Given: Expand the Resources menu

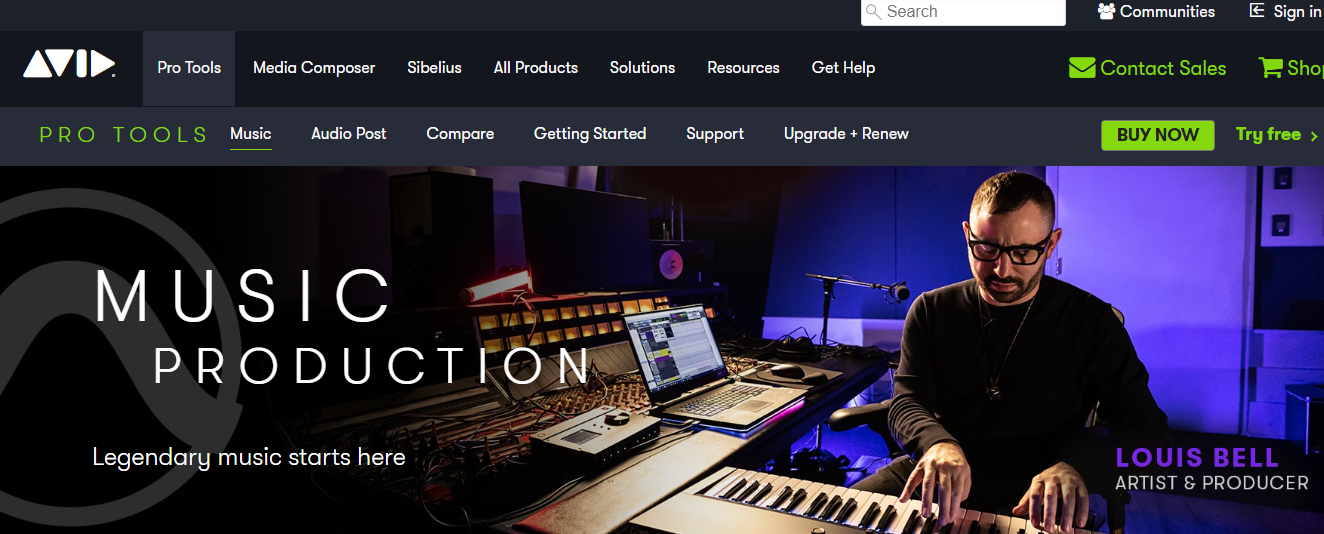Looking at the screenshot, I should pyautogui.click(x=743, y=68).
